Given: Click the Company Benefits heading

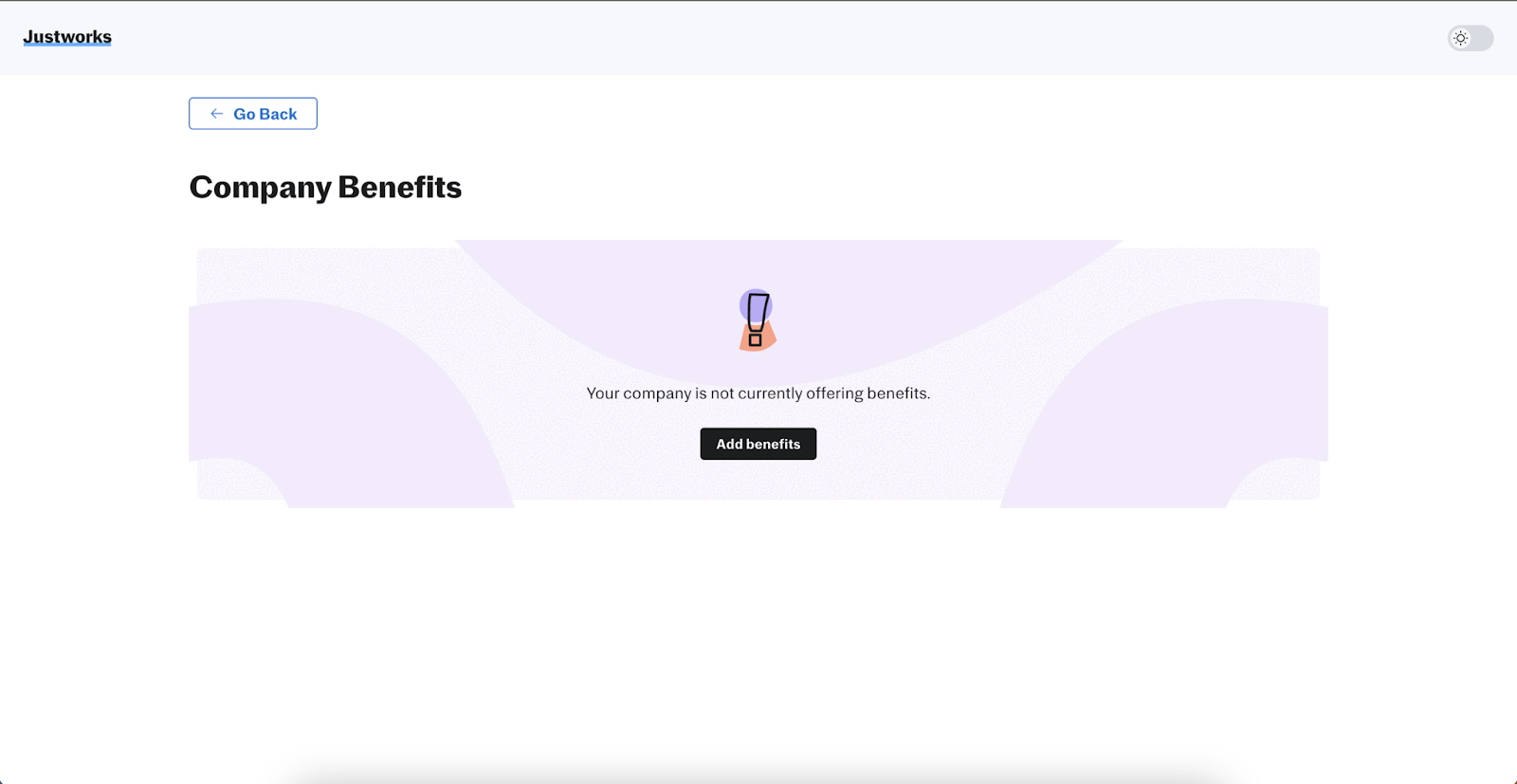Looking at the screenshot, I should 325,188.
